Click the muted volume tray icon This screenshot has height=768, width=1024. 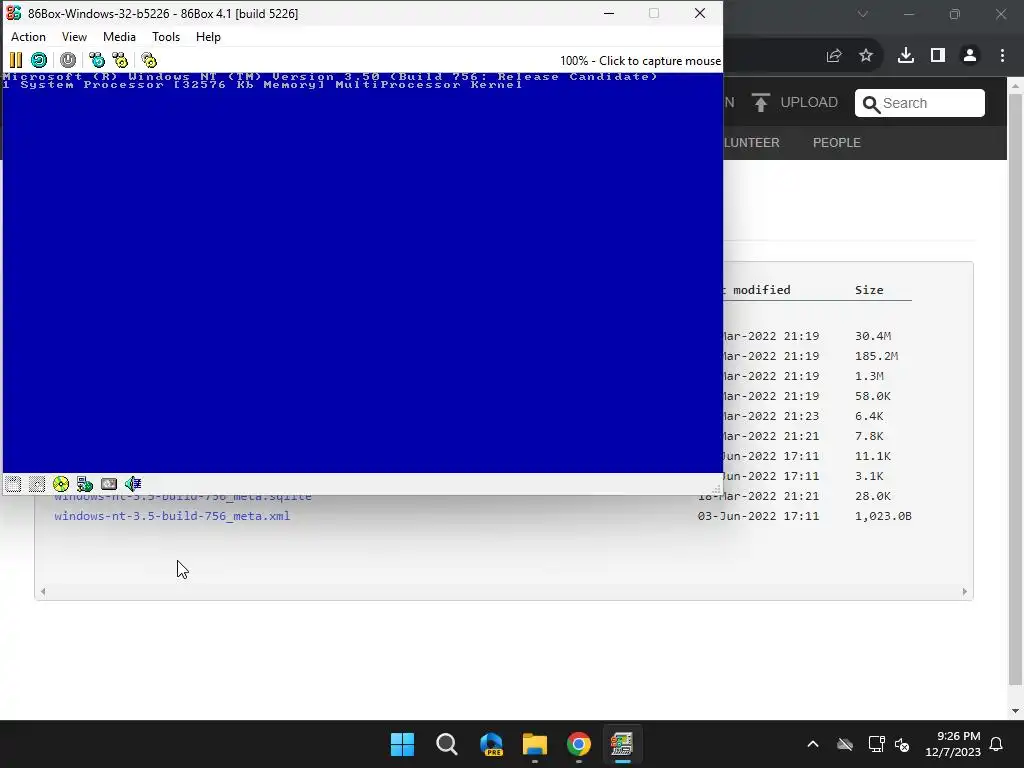tap(903, 744)
